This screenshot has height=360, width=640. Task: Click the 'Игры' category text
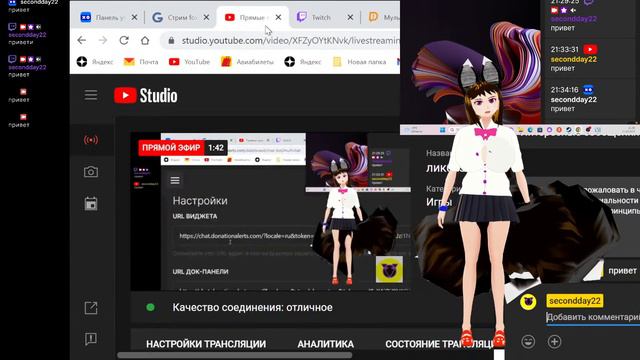(439, 202)
